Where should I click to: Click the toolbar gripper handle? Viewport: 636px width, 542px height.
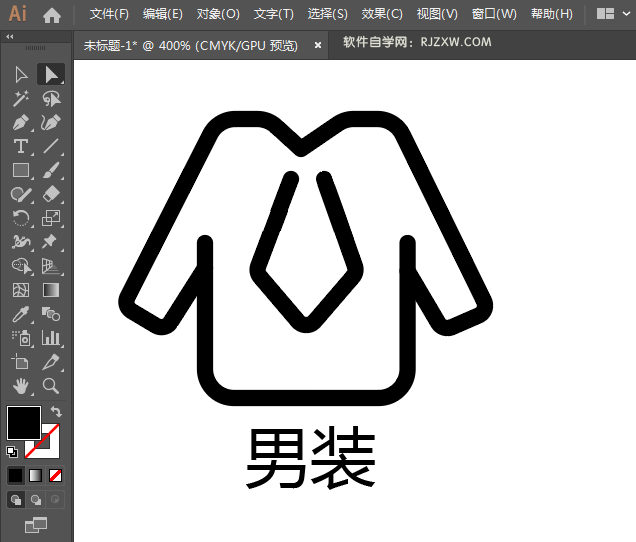point(36,48)
